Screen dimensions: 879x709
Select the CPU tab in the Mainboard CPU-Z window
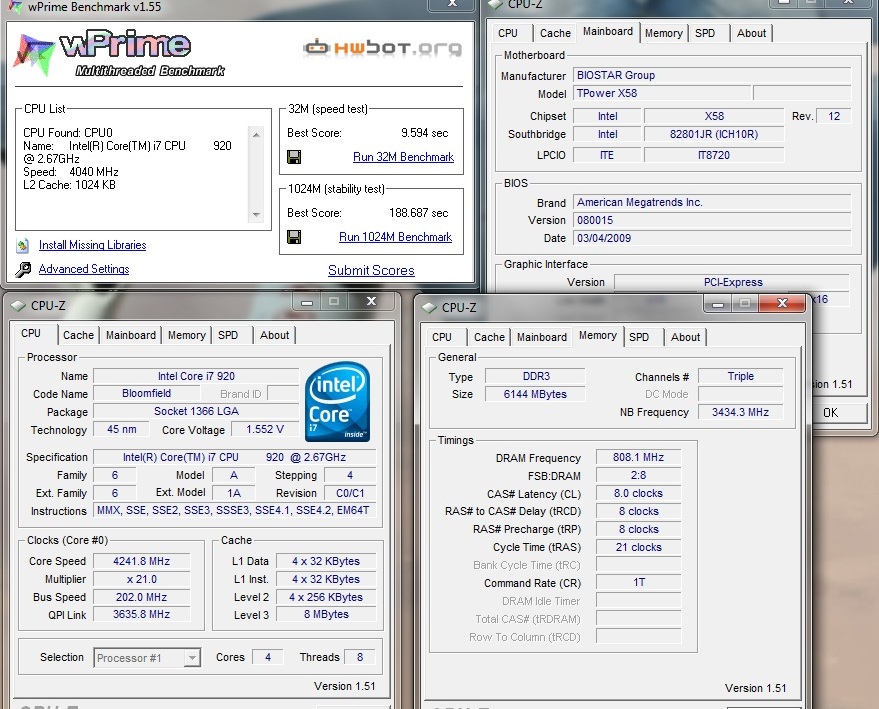point(508,33)
